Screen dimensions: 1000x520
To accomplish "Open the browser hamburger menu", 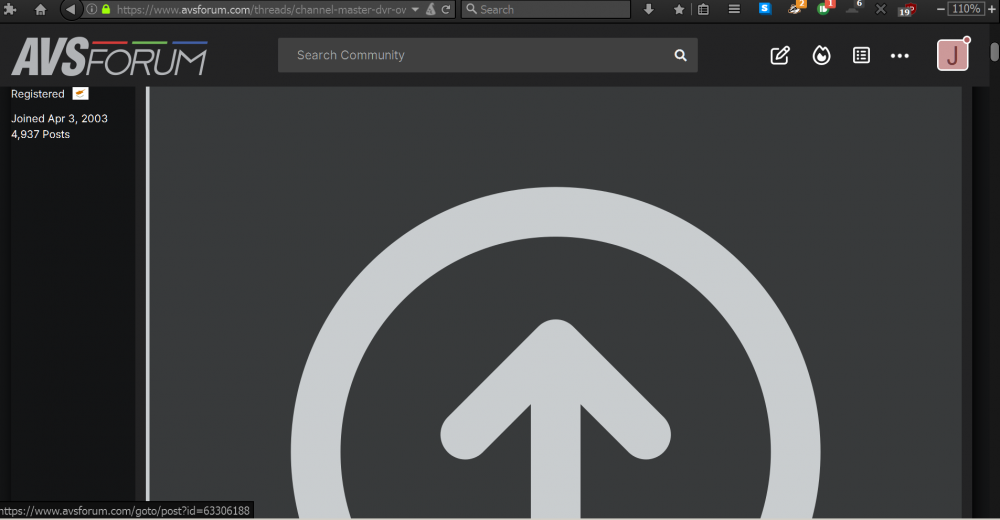I will tap(734, 9).
